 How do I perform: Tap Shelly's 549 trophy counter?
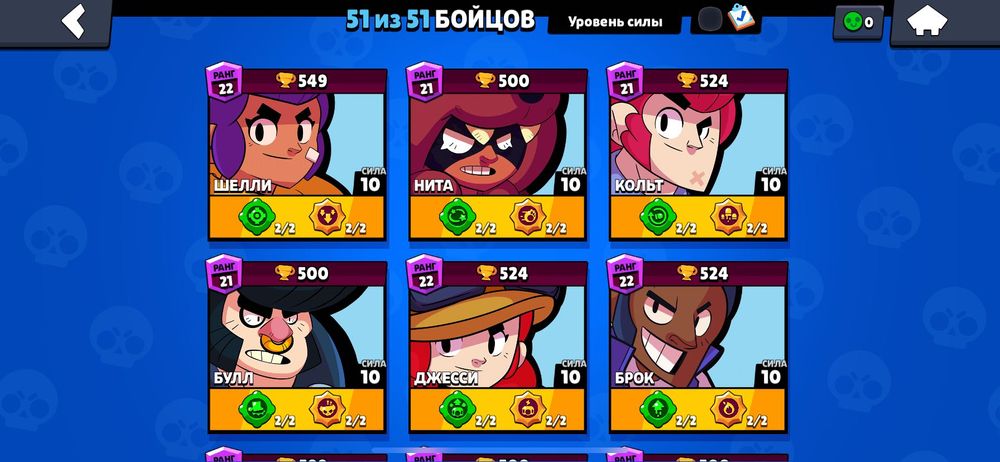[302, 80]
